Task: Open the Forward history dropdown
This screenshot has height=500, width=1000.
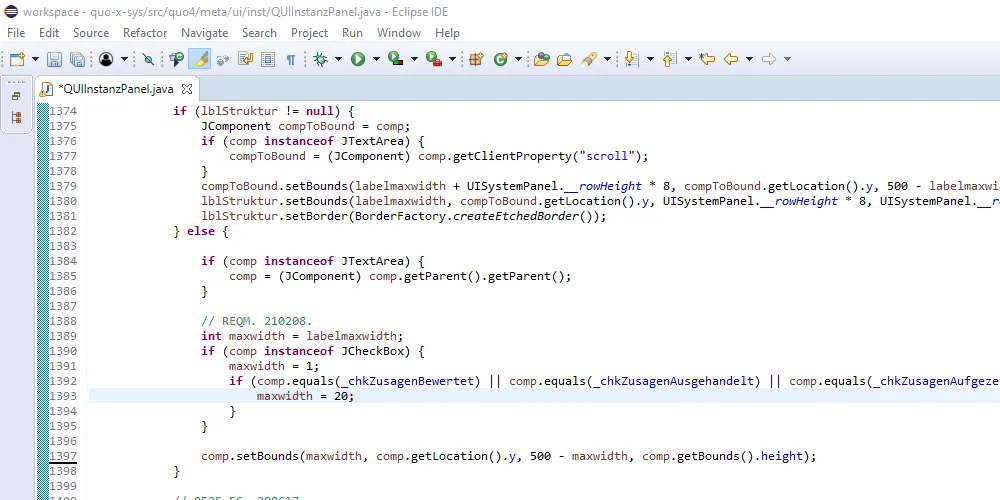Action: 787,59
